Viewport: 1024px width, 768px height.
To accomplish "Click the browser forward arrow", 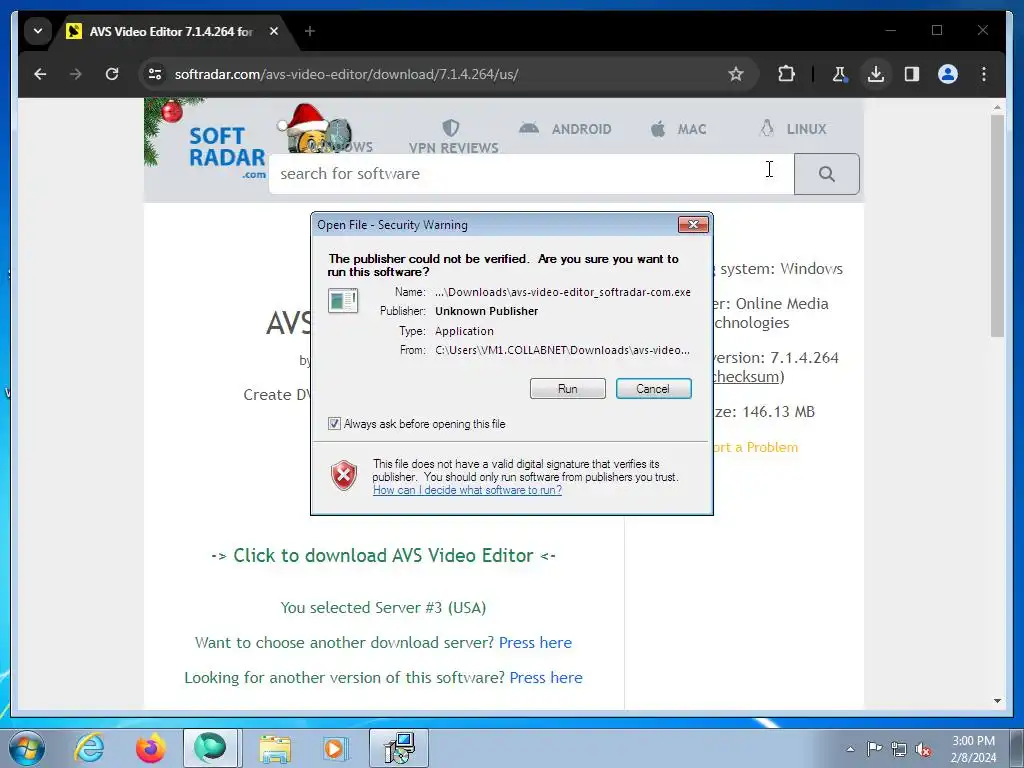I will click(x=76, y=74).
